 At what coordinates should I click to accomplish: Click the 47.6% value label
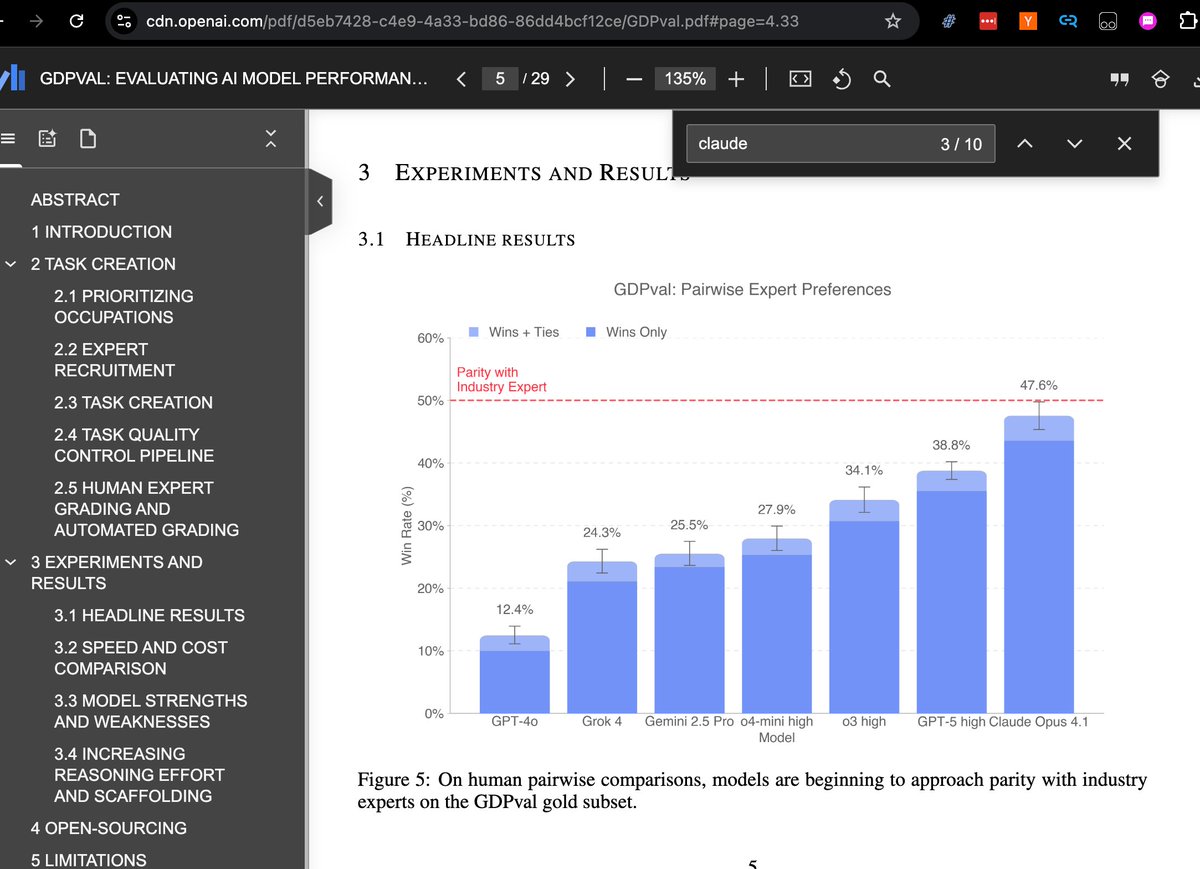1038,385
